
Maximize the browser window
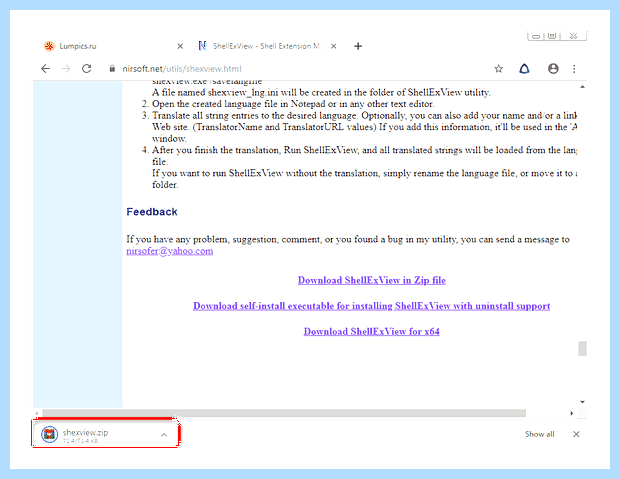point(552,36)
